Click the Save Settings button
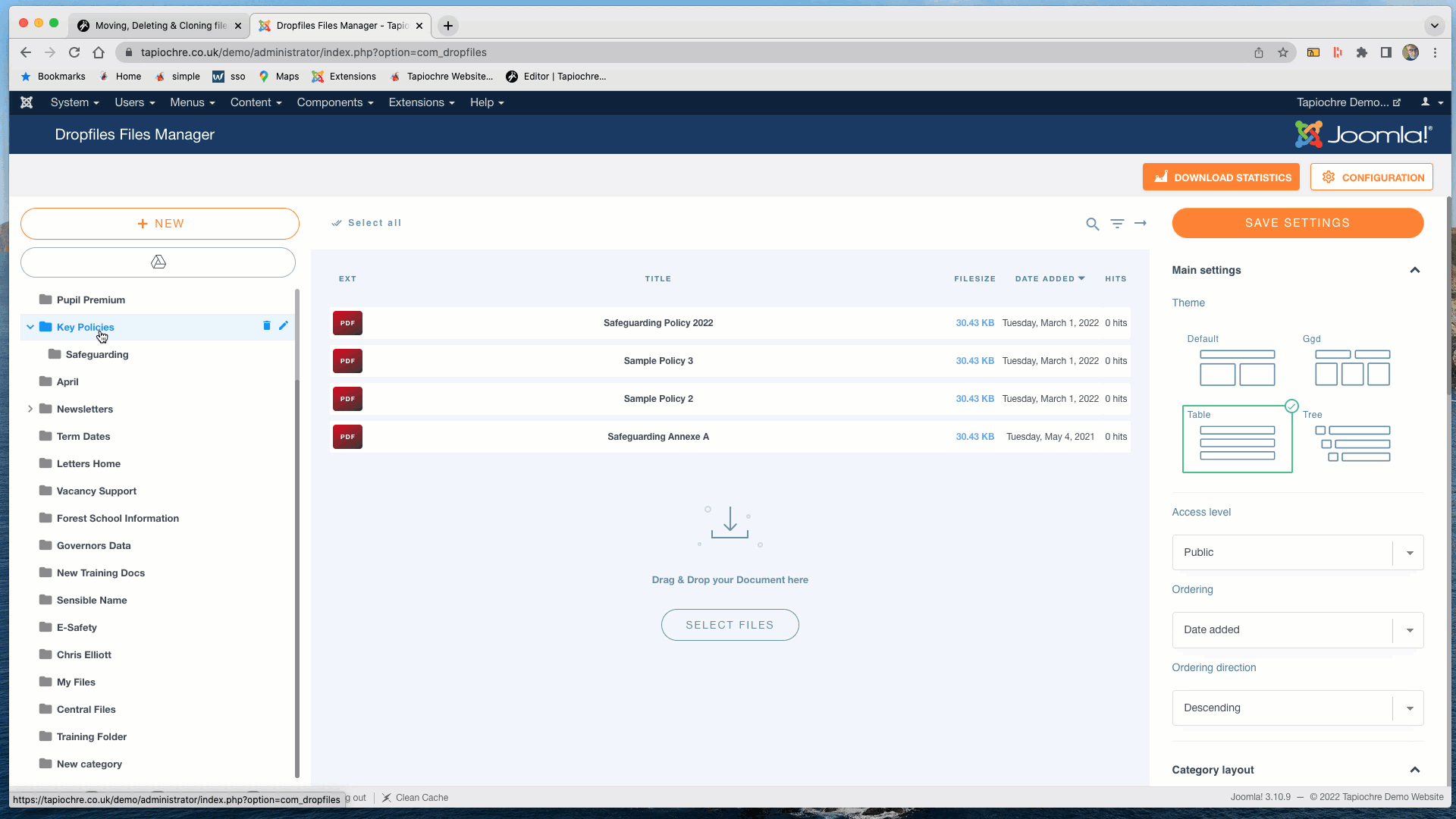Viewport: 1456px width, 819px height. pyautogui.click(x=1297, y=222)
